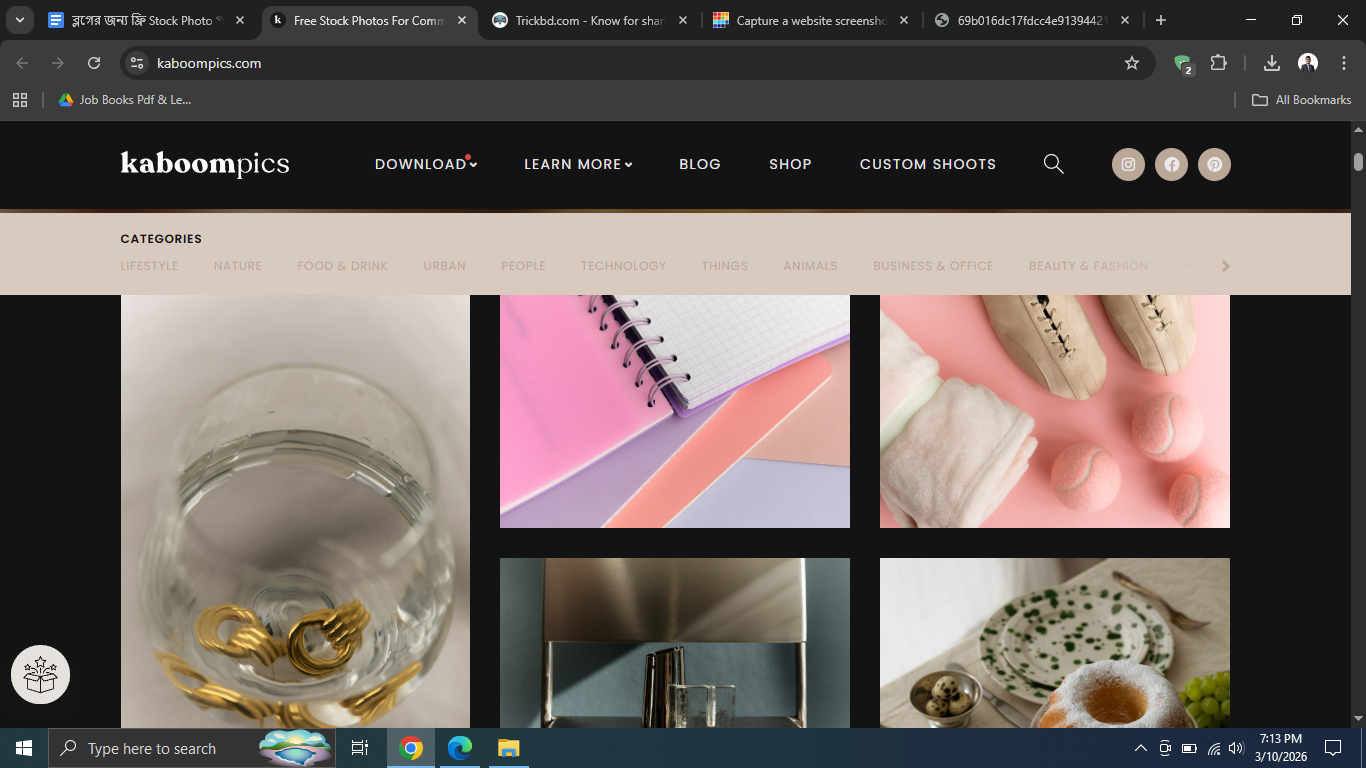Screen dimensions: 1366x768
Task: Visit the kaboompics Instagram page
Action: coord(1128,165)
